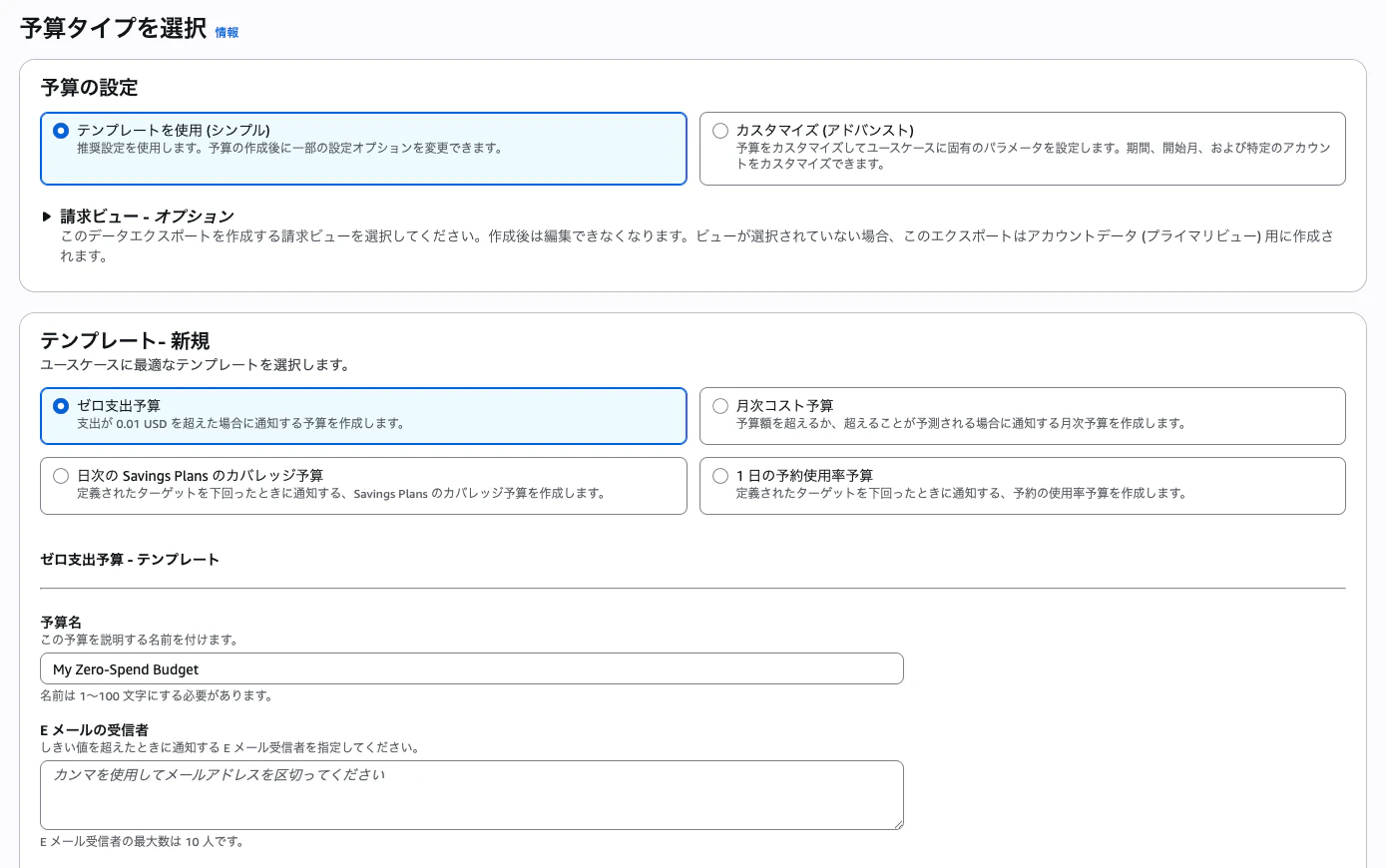This screenshot has height=868, width=1387.
Task: Click the disclosure triangle next to 請求ビュー
Action: tap(44, 216)
